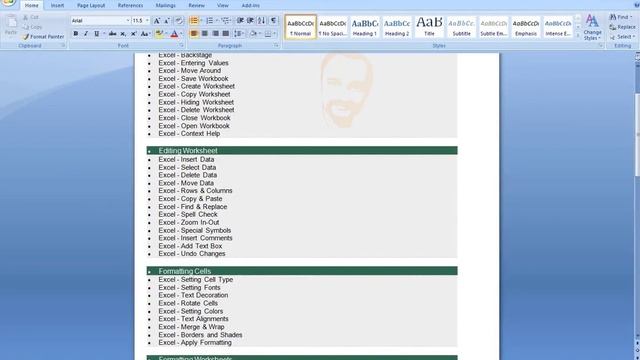This screenshot has height=360, width=640.
Task: Click the 'Excel - Merge & Wrap' line
Action: tap(191, 327)
